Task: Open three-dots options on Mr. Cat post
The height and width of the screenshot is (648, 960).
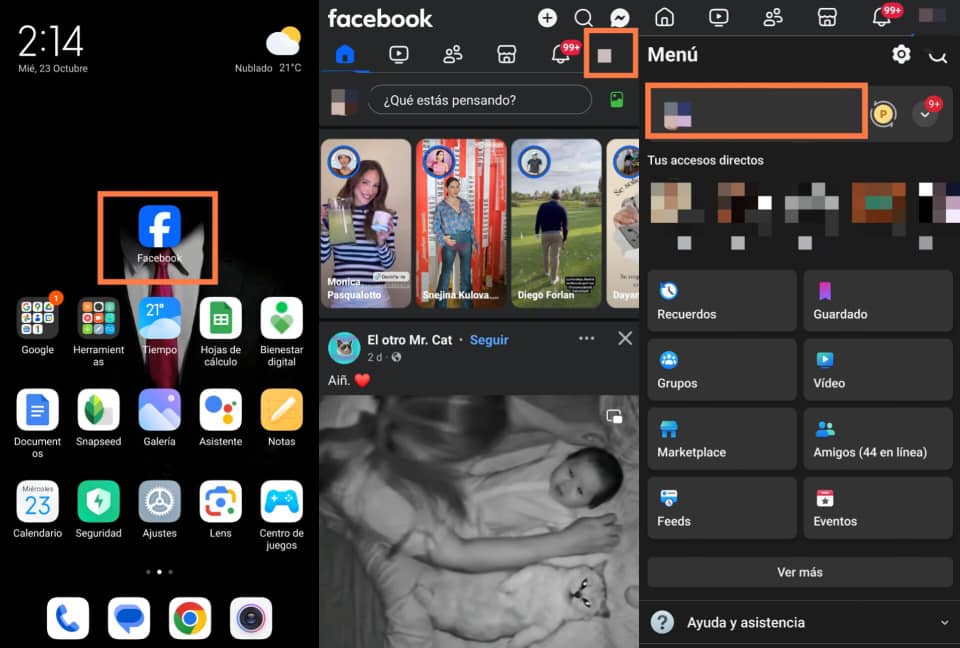Action: (587, 338)
